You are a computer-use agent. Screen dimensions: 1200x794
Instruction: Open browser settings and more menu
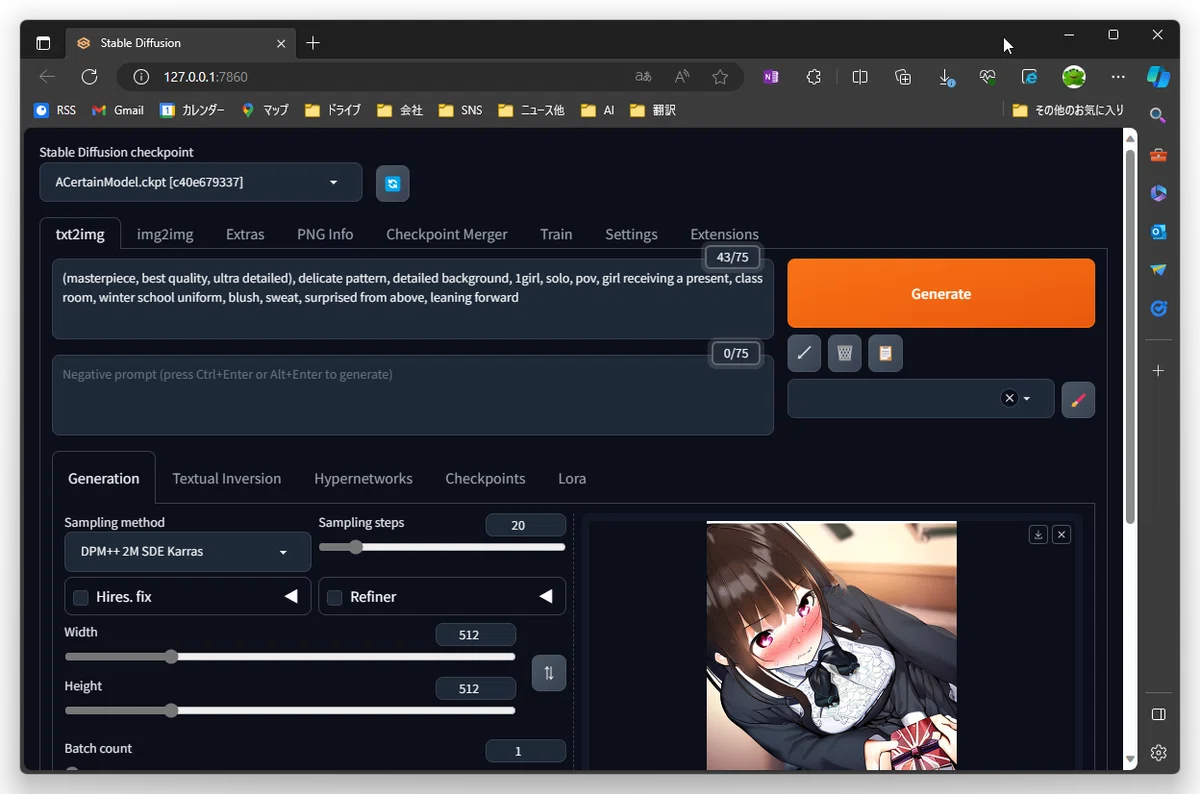pyautogui.click(x=1118, y=77)
